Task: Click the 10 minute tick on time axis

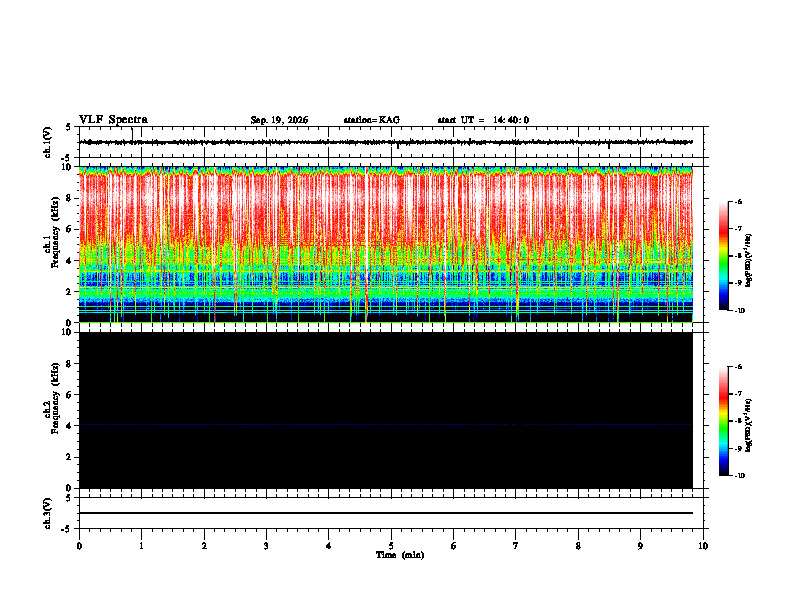Action: pos(703,546)
